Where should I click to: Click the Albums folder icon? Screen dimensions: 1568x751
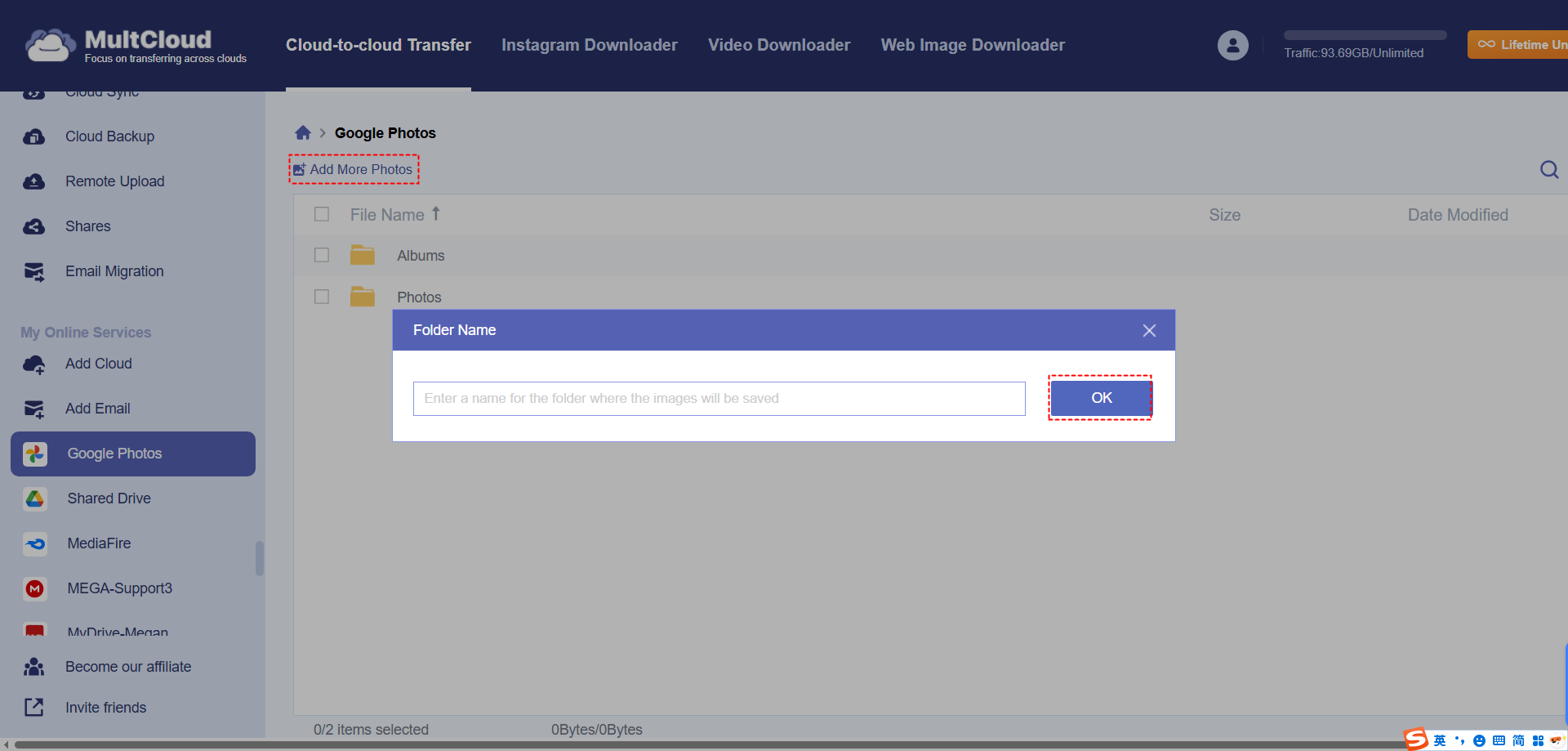363,255
